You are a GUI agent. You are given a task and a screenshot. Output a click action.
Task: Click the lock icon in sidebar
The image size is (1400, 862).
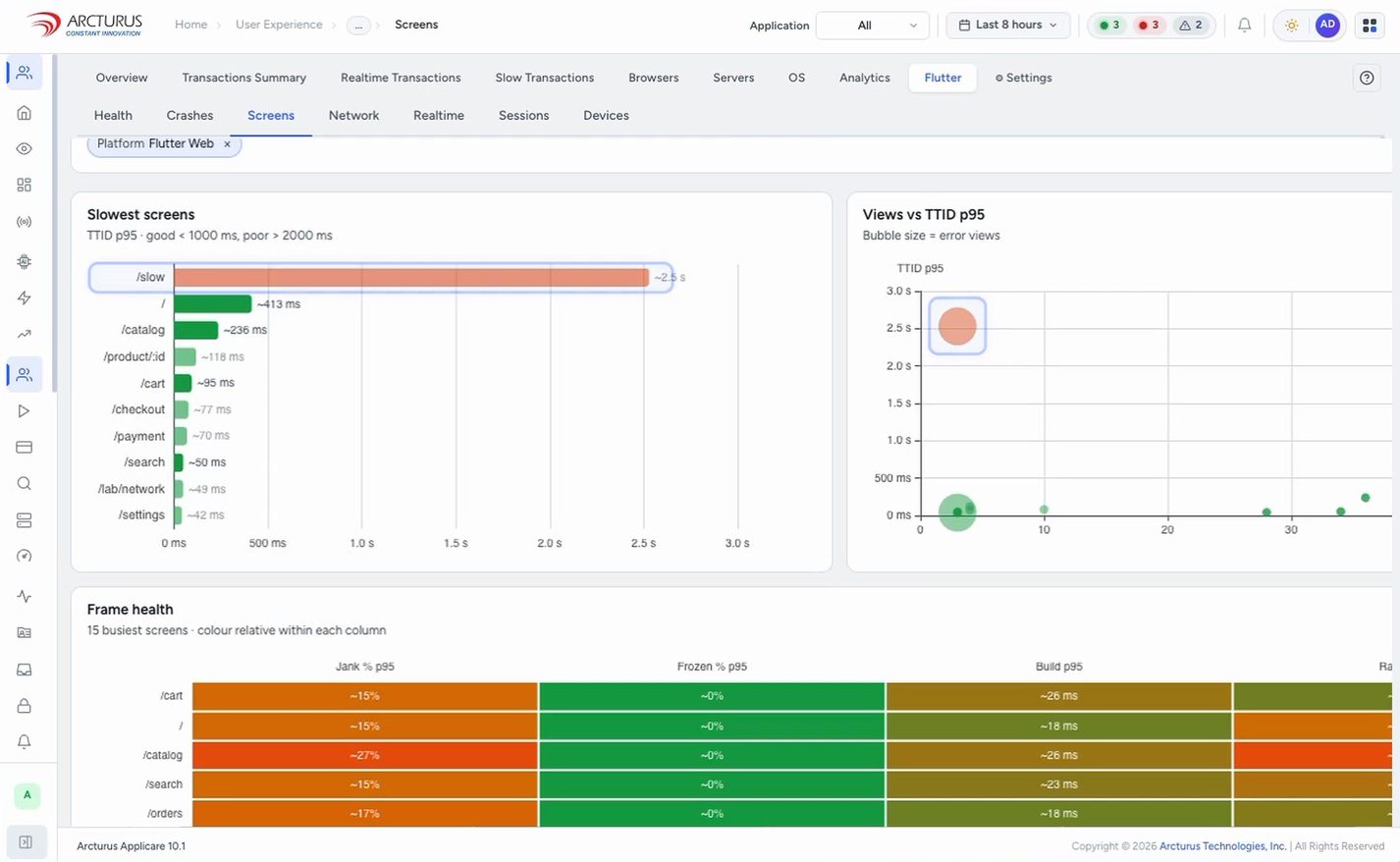pyautogui.click(x=25, y=706)
